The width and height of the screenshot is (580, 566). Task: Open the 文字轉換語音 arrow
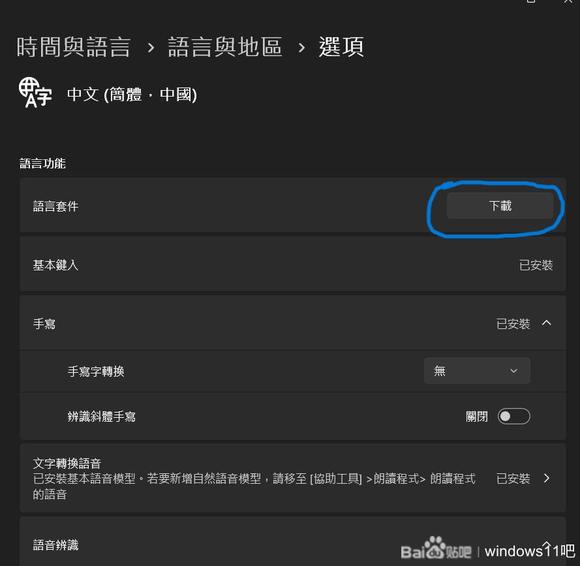tap(546, 478)
